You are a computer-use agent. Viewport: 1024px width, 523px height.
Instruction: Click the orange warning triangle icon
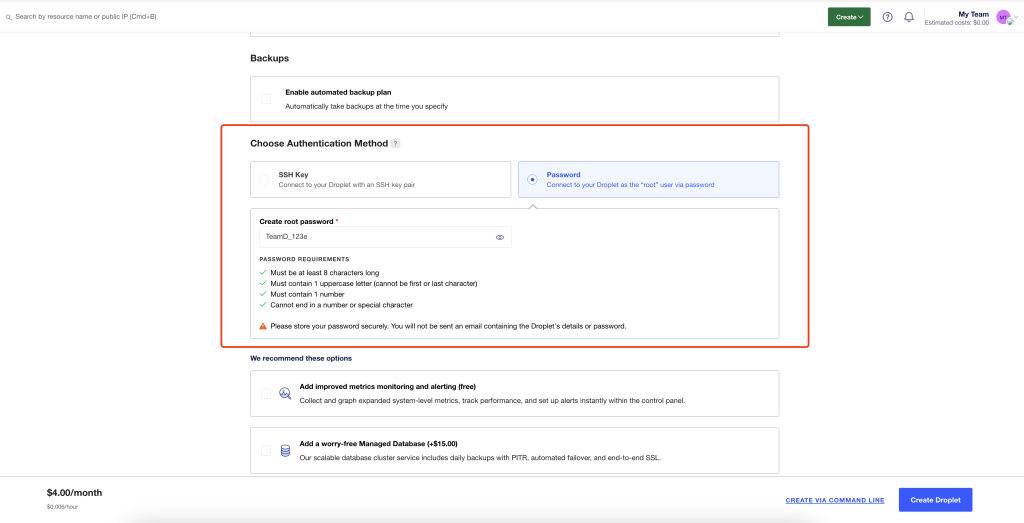263,326
